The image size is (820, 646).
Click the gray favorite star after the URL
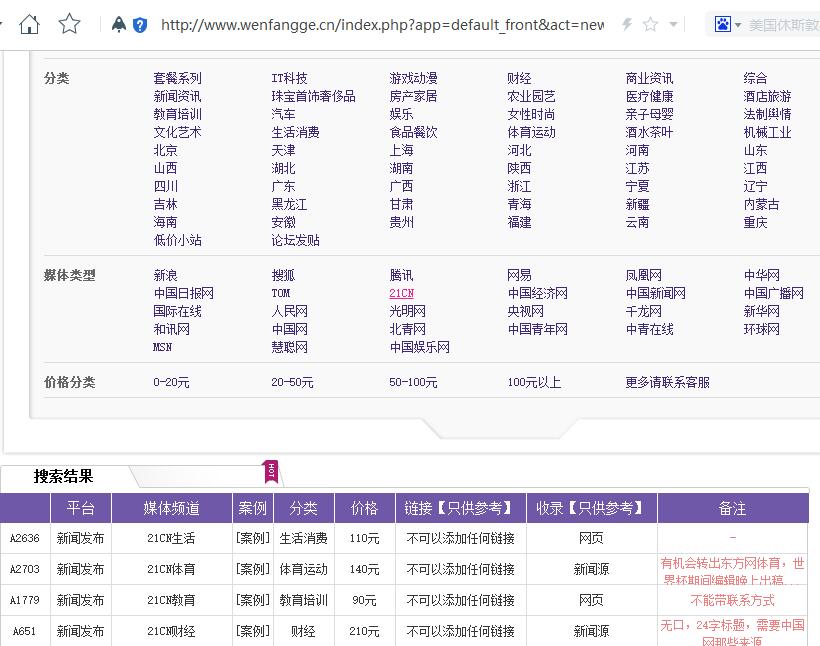click(x=651, y=24)
